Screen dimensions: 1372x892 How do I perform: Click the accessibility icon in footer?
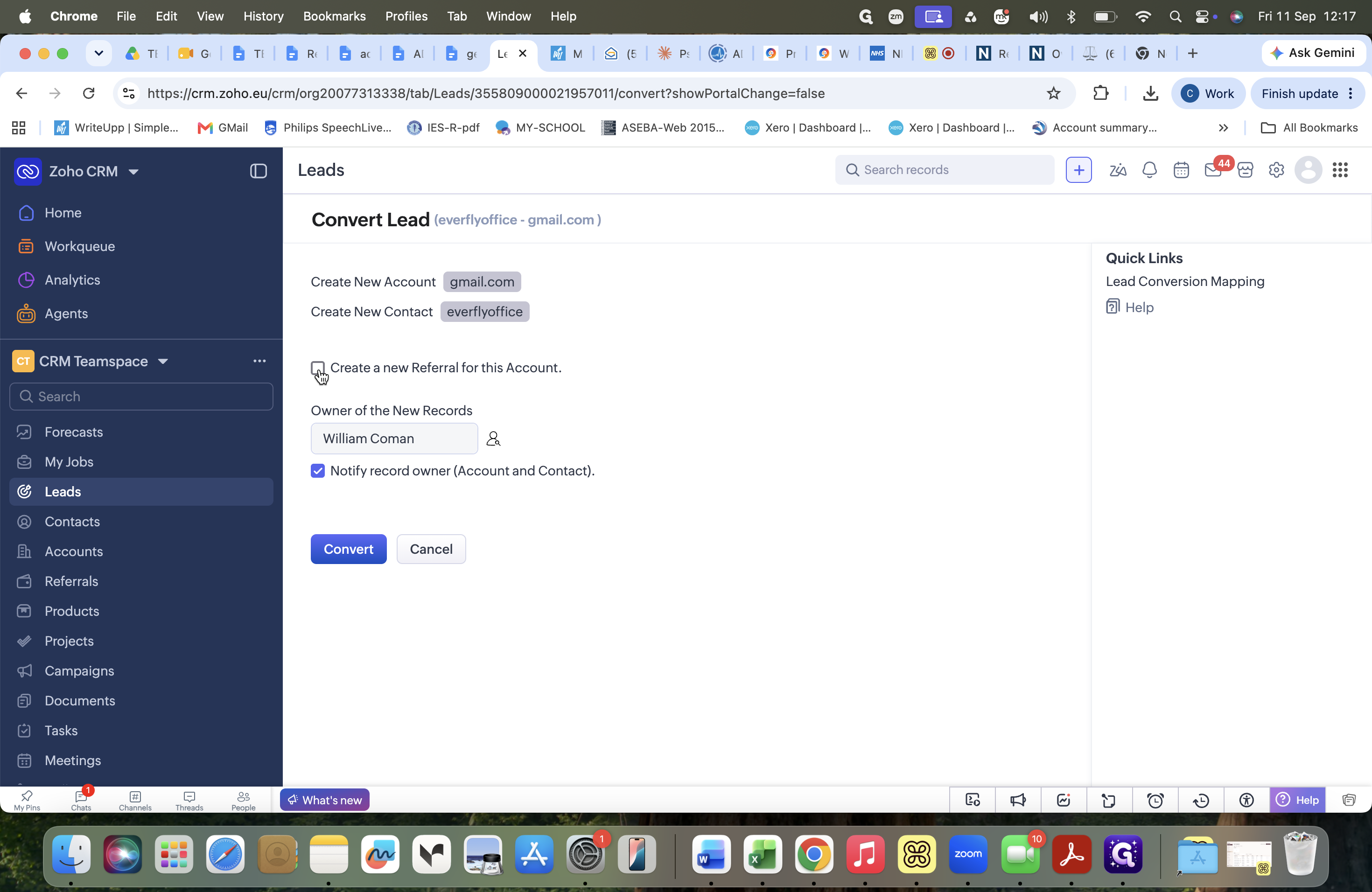point(1246,800)
